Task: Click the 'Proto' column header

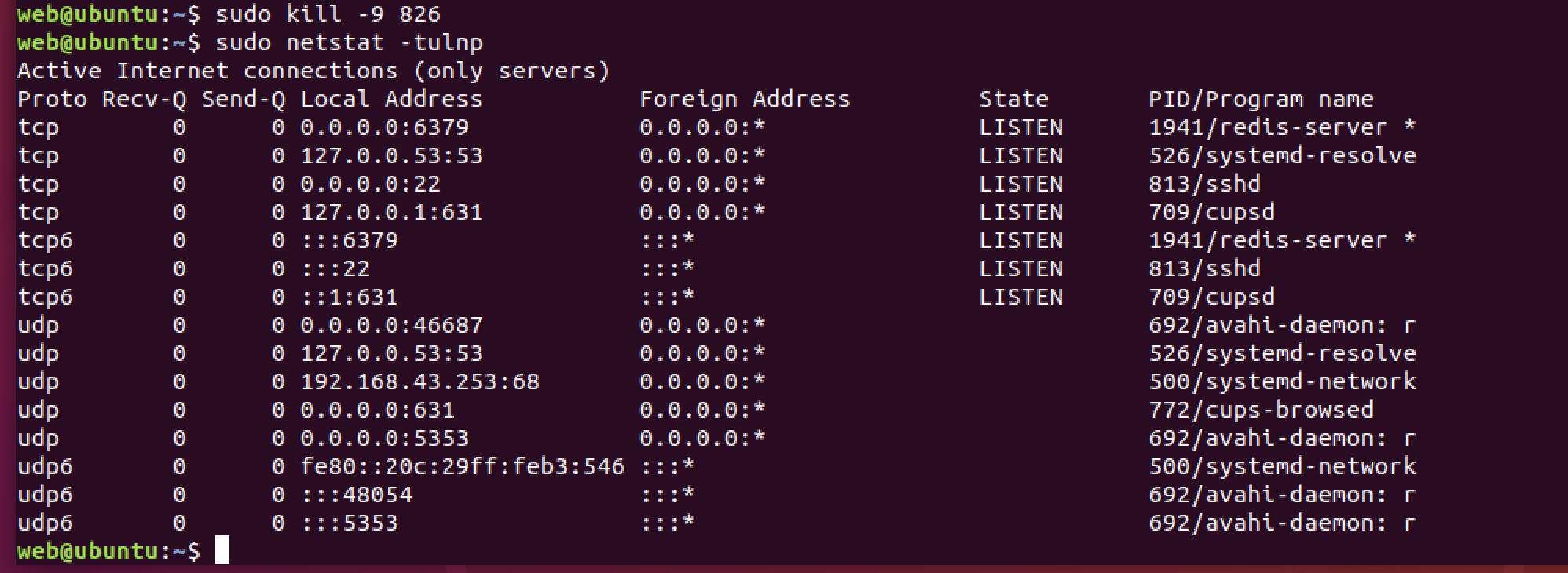Action: (x=52, y=99)
